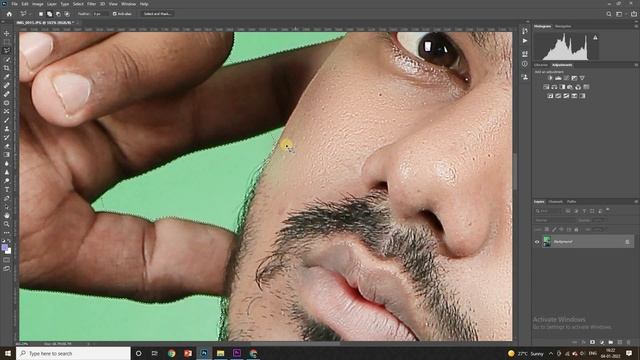Enable New selection mode
The width and height of the screenshot is (640, 360).
[41, 14]
